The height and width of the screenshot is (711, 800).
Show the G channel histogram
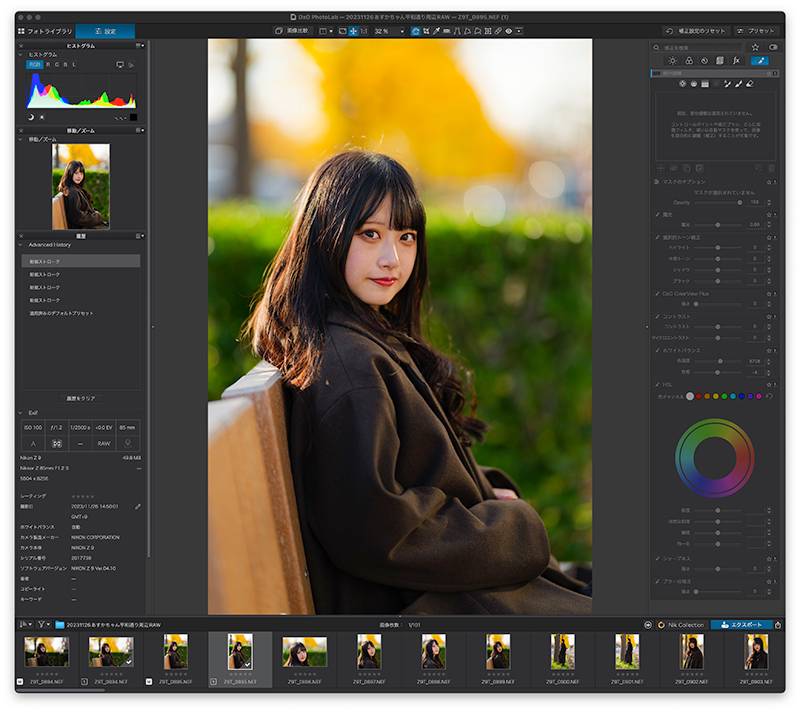[x=57, y=65]
